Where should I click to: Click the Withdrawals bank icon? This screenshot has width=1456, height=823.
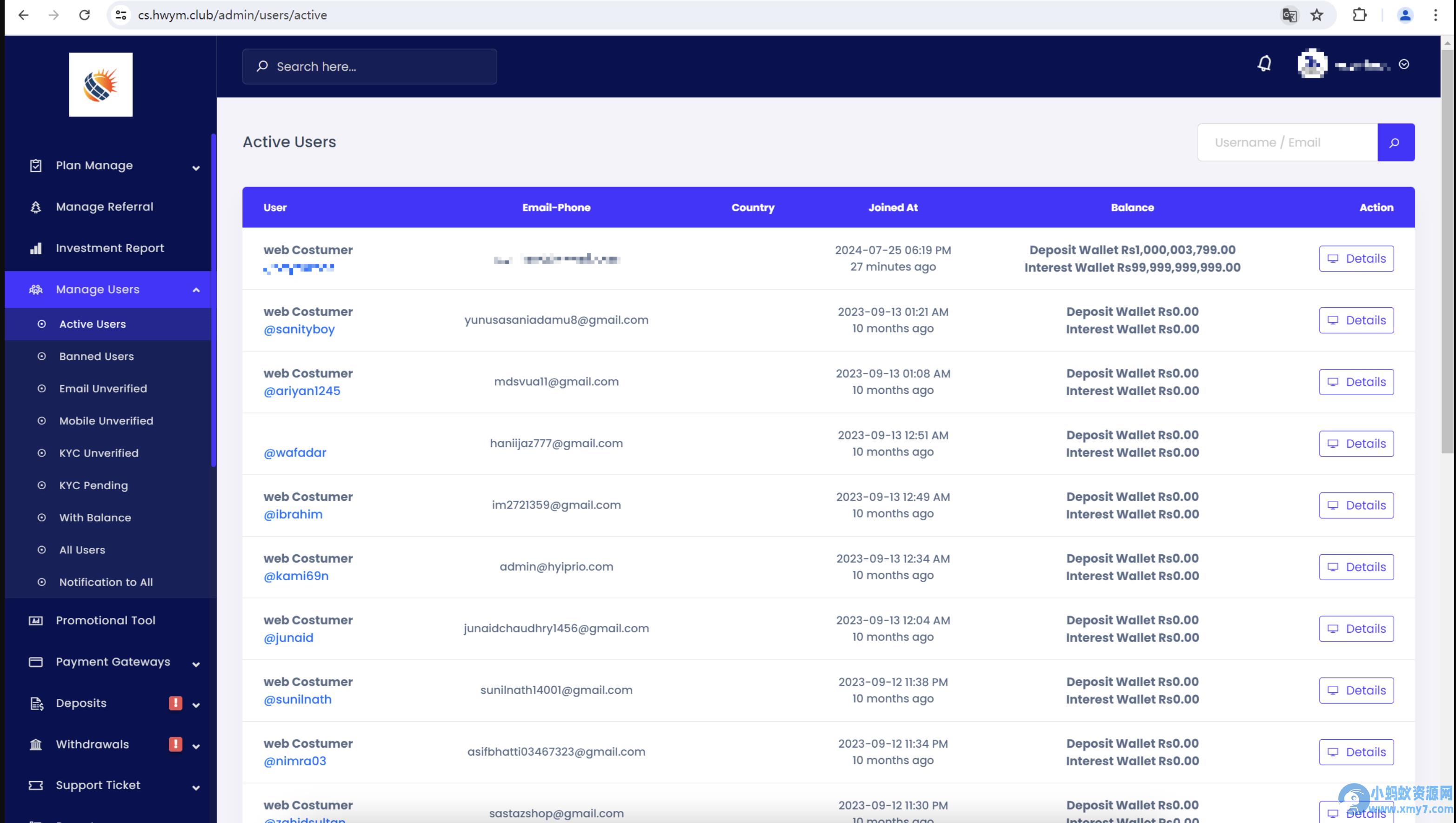pos(36,744)
